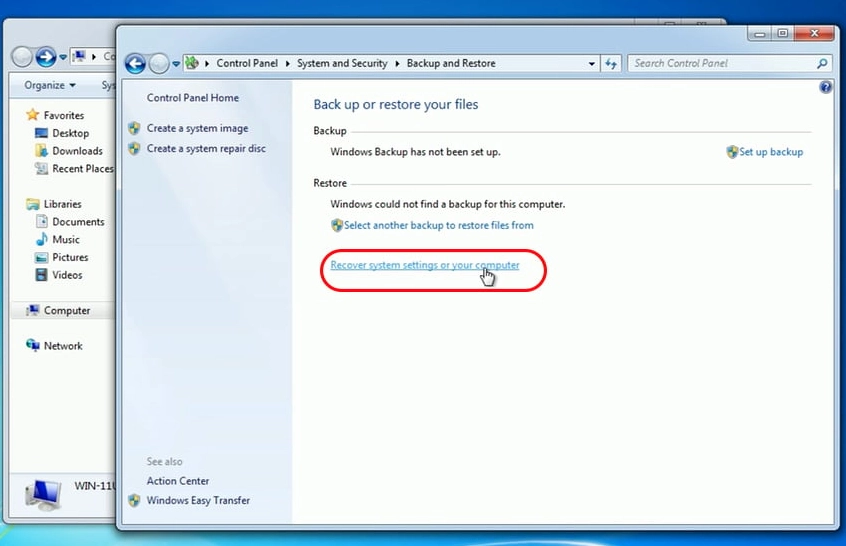Click computer thumbnail in Explorer details pane
Viewport: 846px width, 546px height.
point(44,494)
